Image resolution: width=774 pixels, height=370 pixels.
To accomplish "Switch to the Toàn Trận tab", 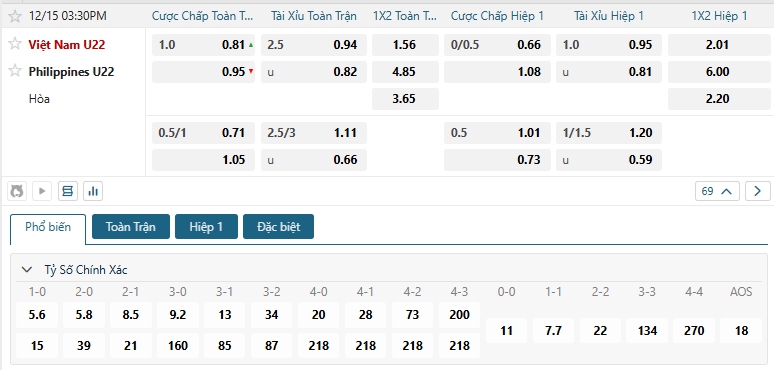I will click(131, 227).
